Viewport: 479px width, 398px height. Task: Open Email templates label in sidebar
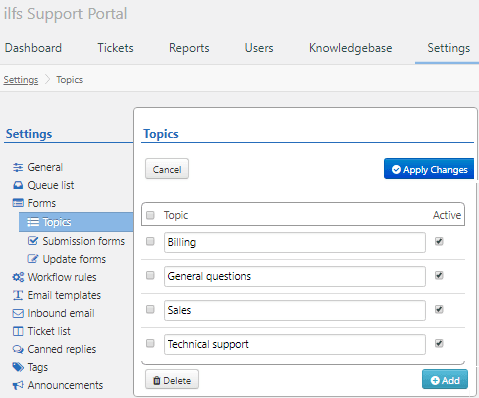[64, 295]
